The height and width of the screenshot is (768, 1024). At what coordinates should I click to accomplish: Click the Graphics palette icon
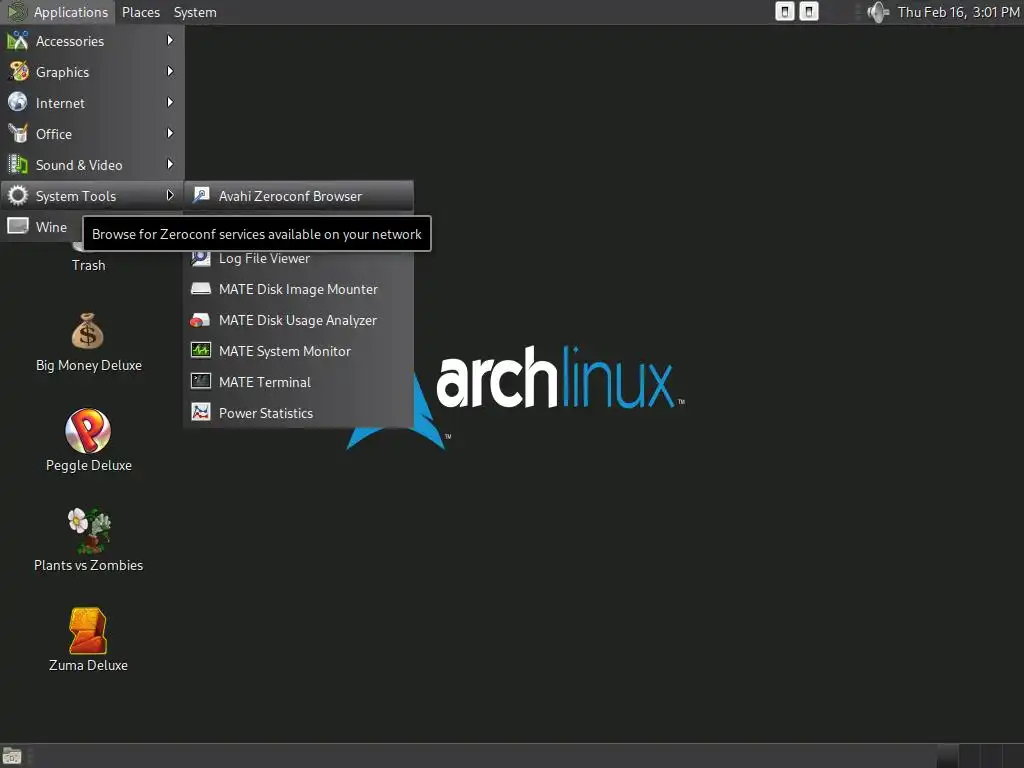point(18,71)
